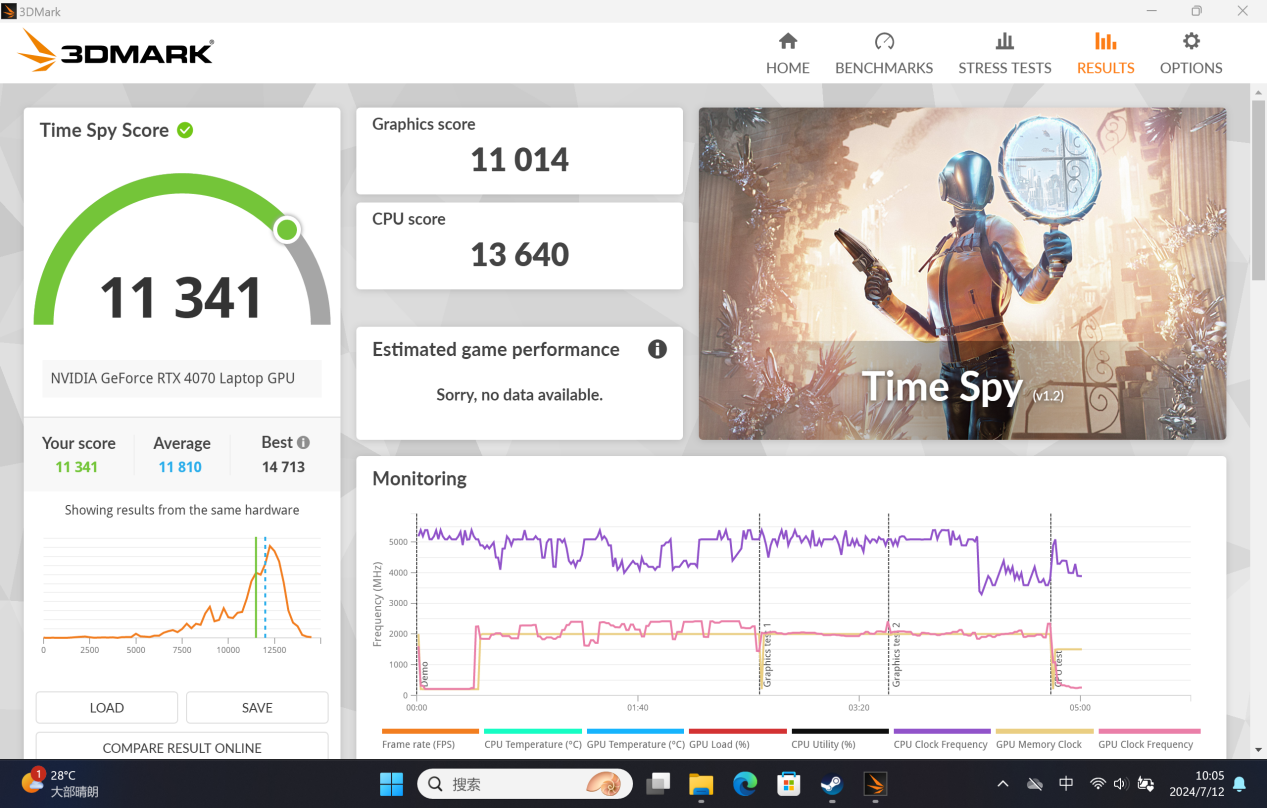Open the notification bell in the taskbar

[1239, 784]
